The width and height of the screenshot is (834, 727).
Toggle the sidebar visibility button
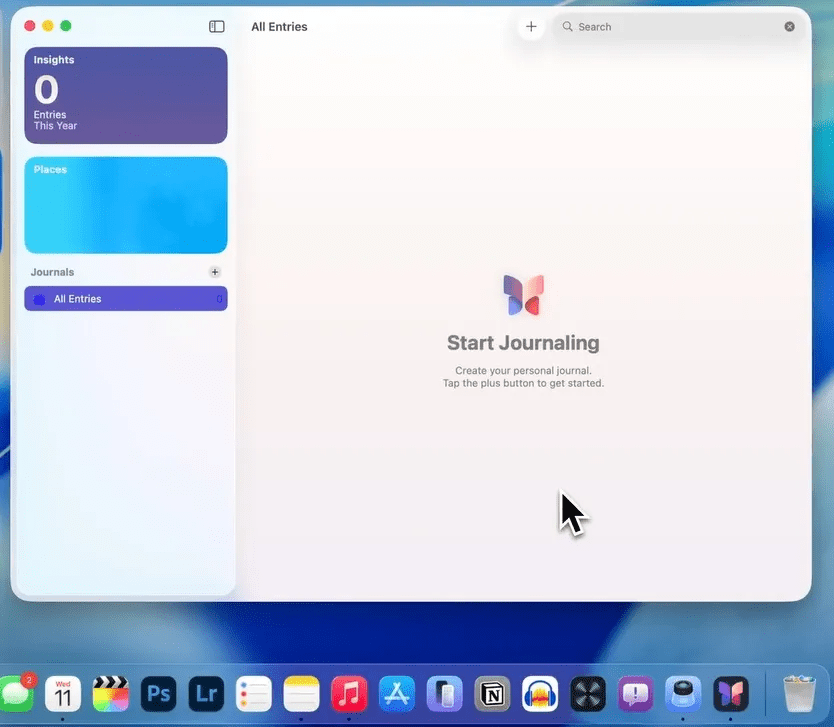pos(216,27)
